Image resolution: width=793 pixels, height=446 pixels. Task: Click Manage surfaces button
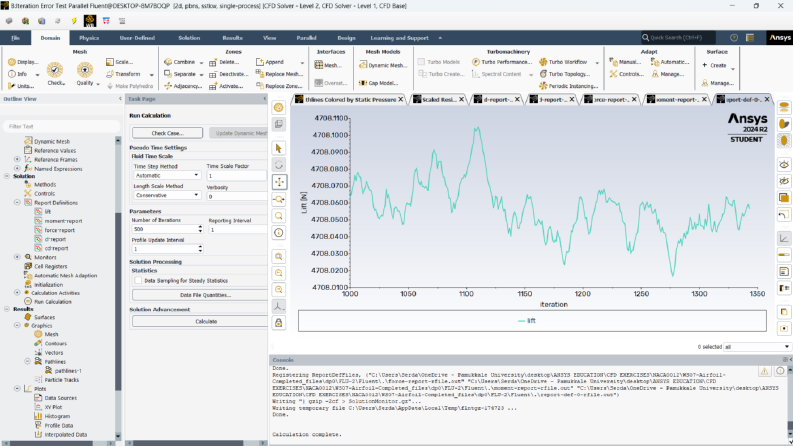click(718, 83)
